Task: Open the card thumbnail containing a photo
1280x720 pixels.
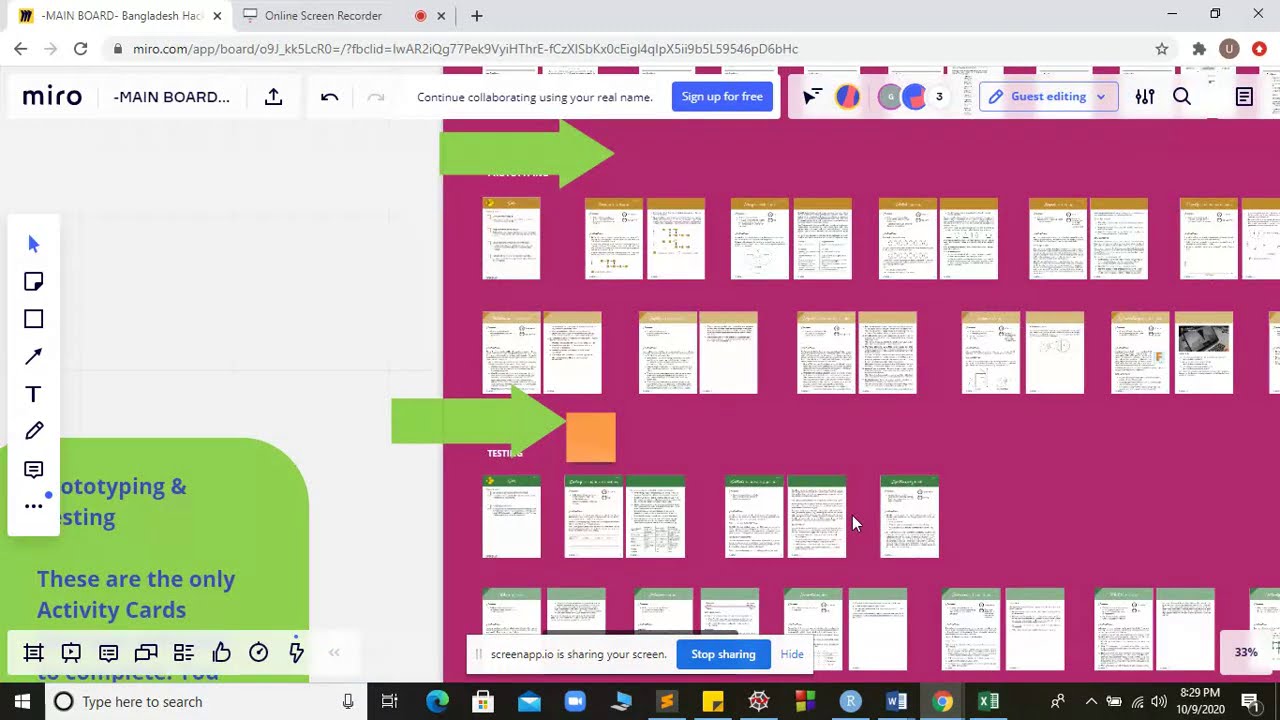Action: tap(1203, 353)
